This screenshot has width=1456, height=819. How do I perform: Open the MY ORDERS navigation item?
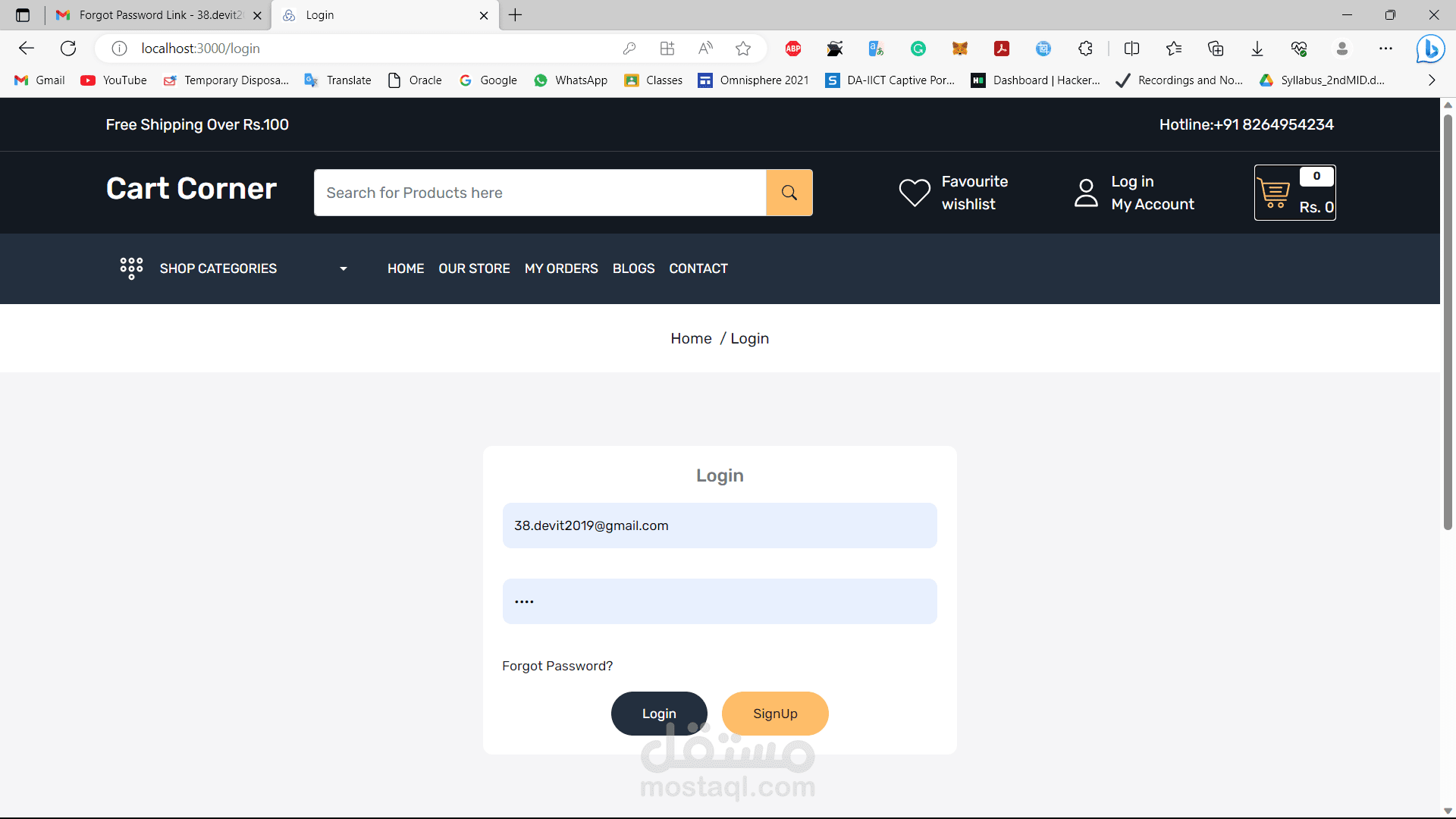tap(561, 268)
